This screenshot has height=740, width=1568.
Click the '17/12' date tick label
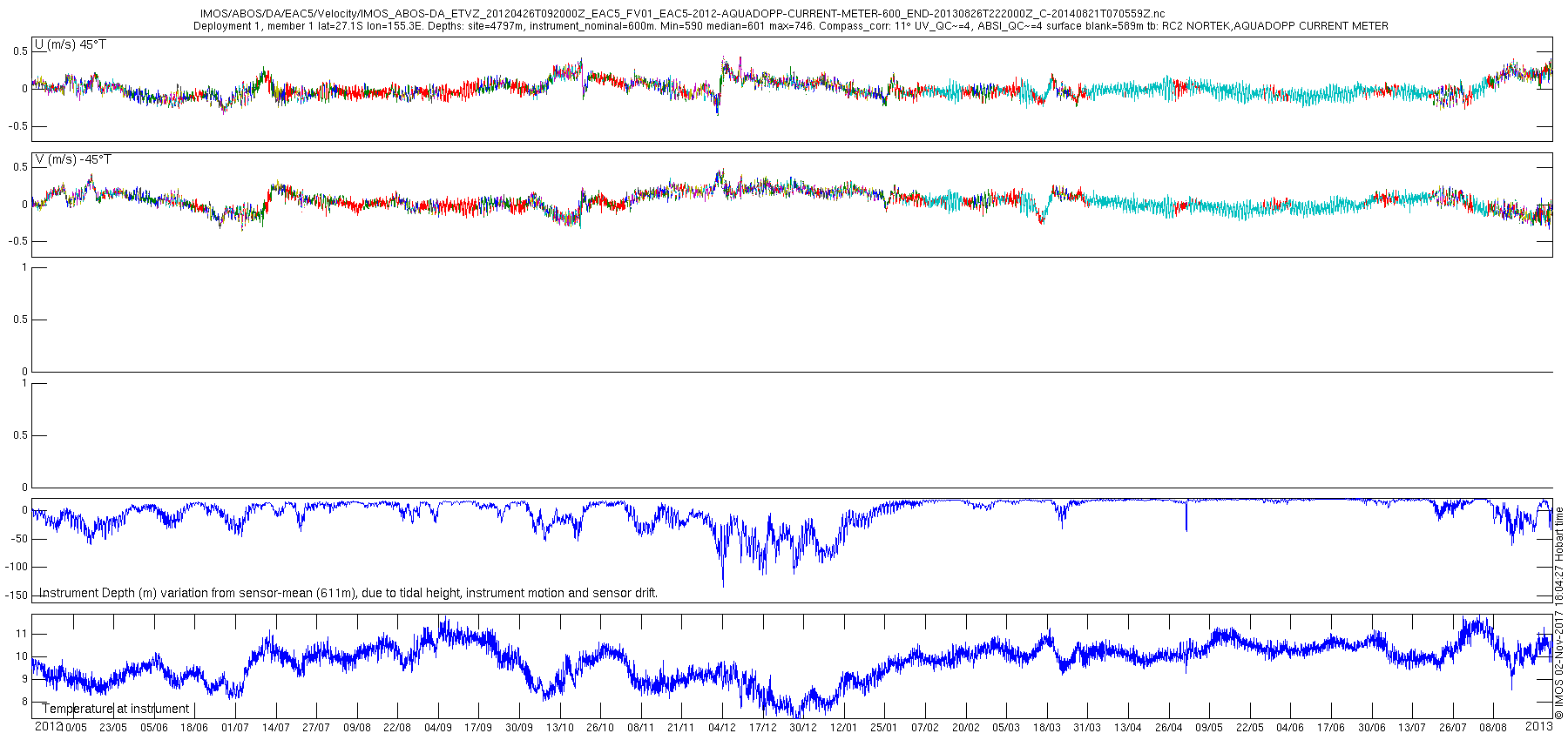click(763, 728)
